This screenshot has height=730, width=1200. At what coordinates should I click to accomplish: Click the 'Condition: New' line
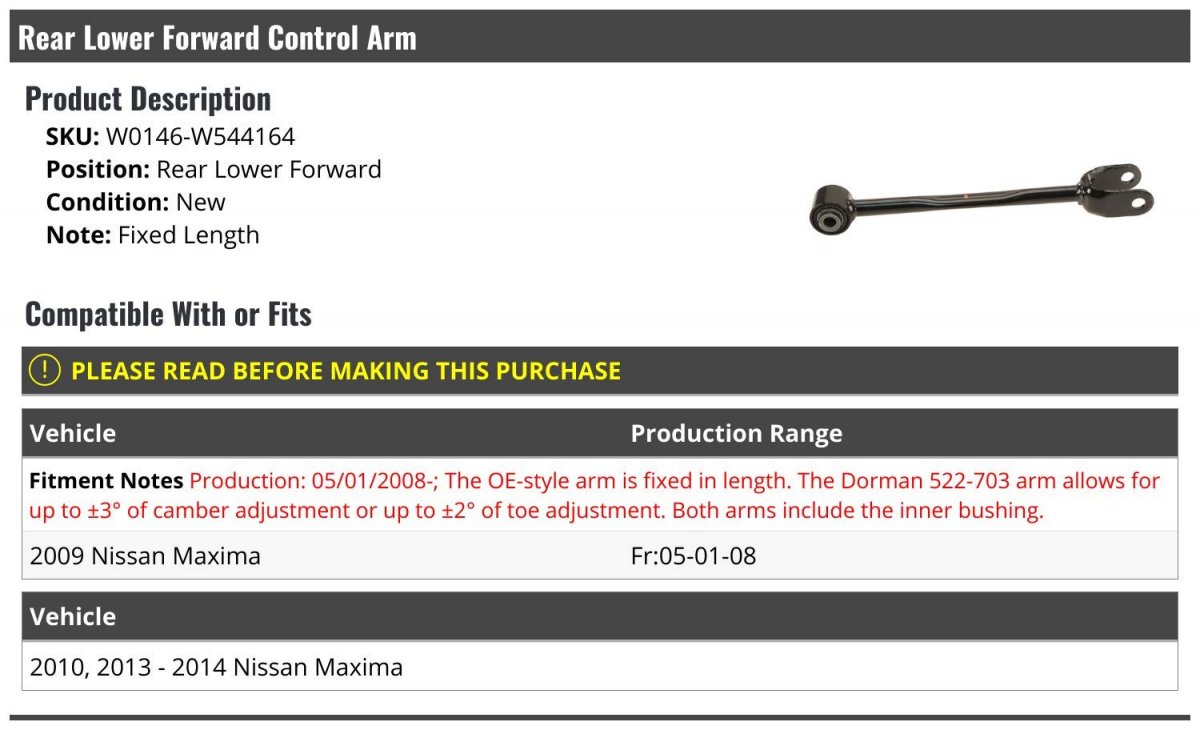[136, 202]
